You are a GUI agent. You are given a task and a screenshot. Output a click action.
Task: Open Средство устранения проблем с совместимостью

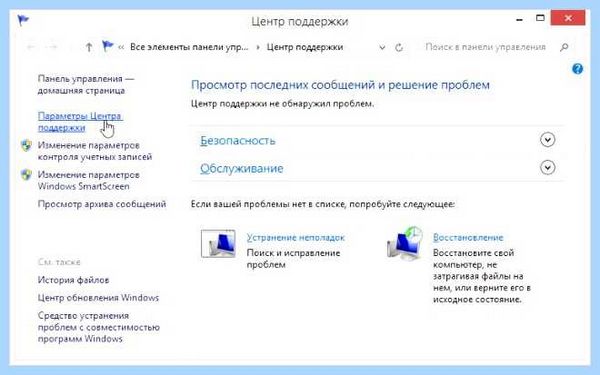98,327
